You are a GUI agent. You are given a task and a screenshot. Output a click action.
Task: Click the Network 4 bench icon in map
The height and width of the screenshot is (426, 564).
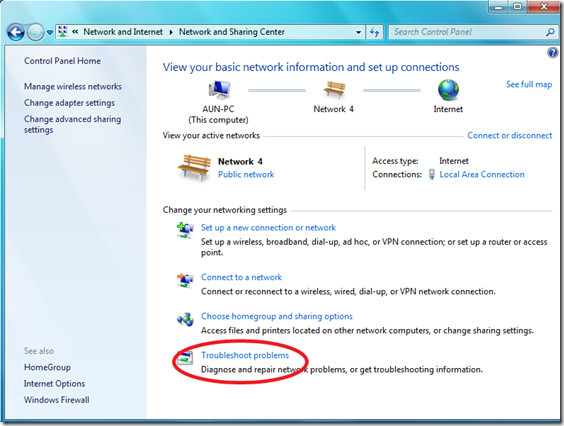click(x=334, y=89)
